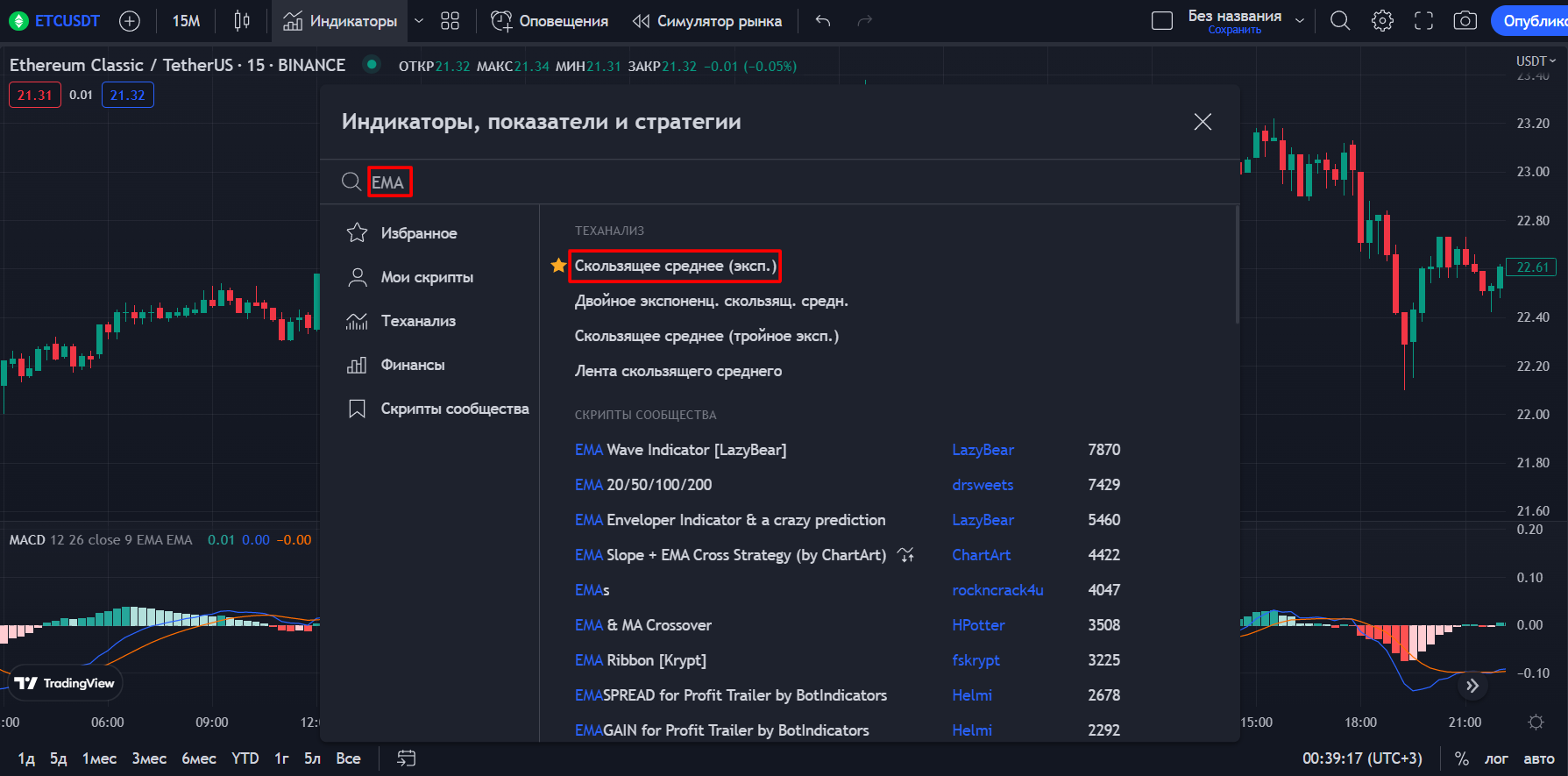
Task: Add Скользящее среднее (эксп.) indicator
Action: tap(676, 266)
